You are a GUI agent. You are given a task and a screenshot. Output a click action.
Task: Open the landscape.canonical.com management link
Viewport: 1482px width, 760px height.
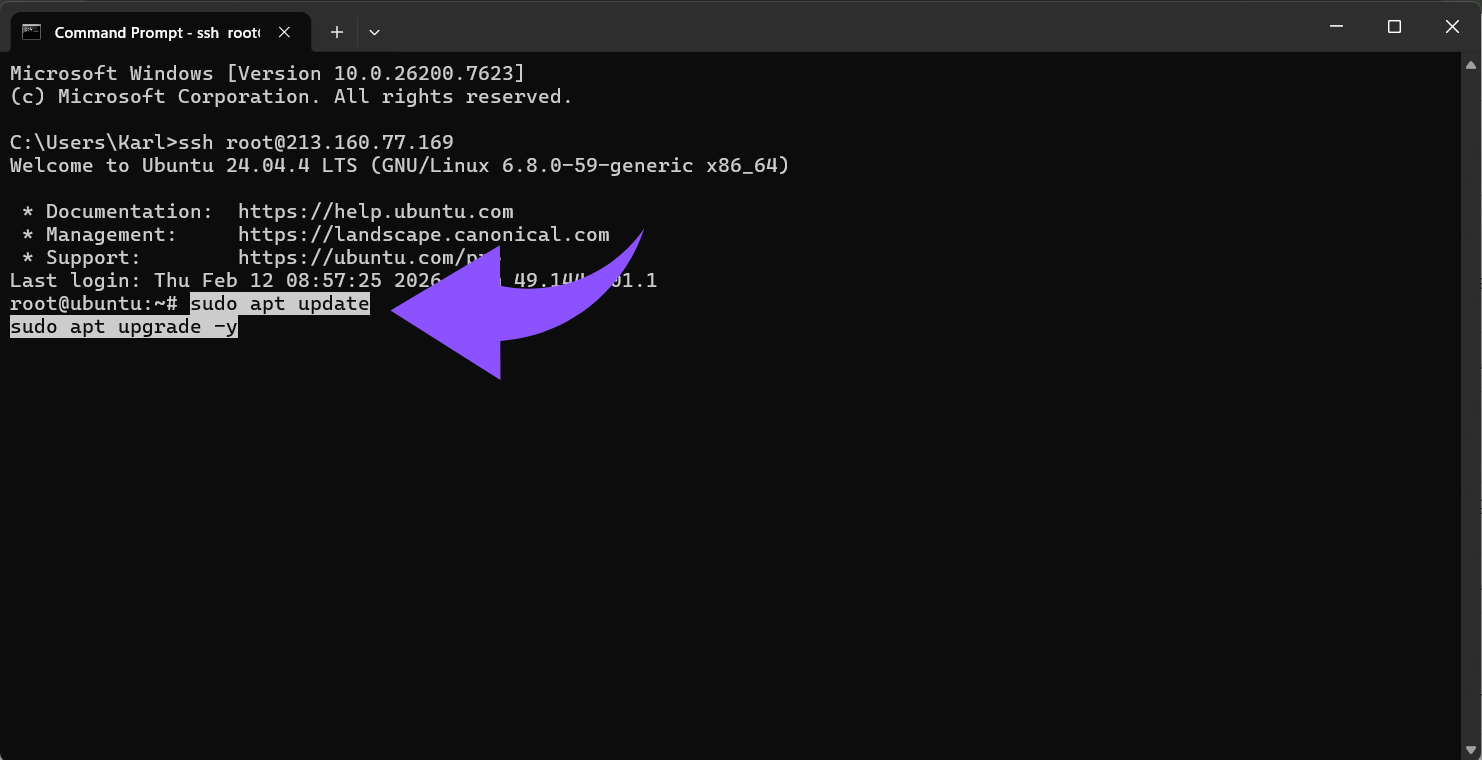tap(423, 235)
